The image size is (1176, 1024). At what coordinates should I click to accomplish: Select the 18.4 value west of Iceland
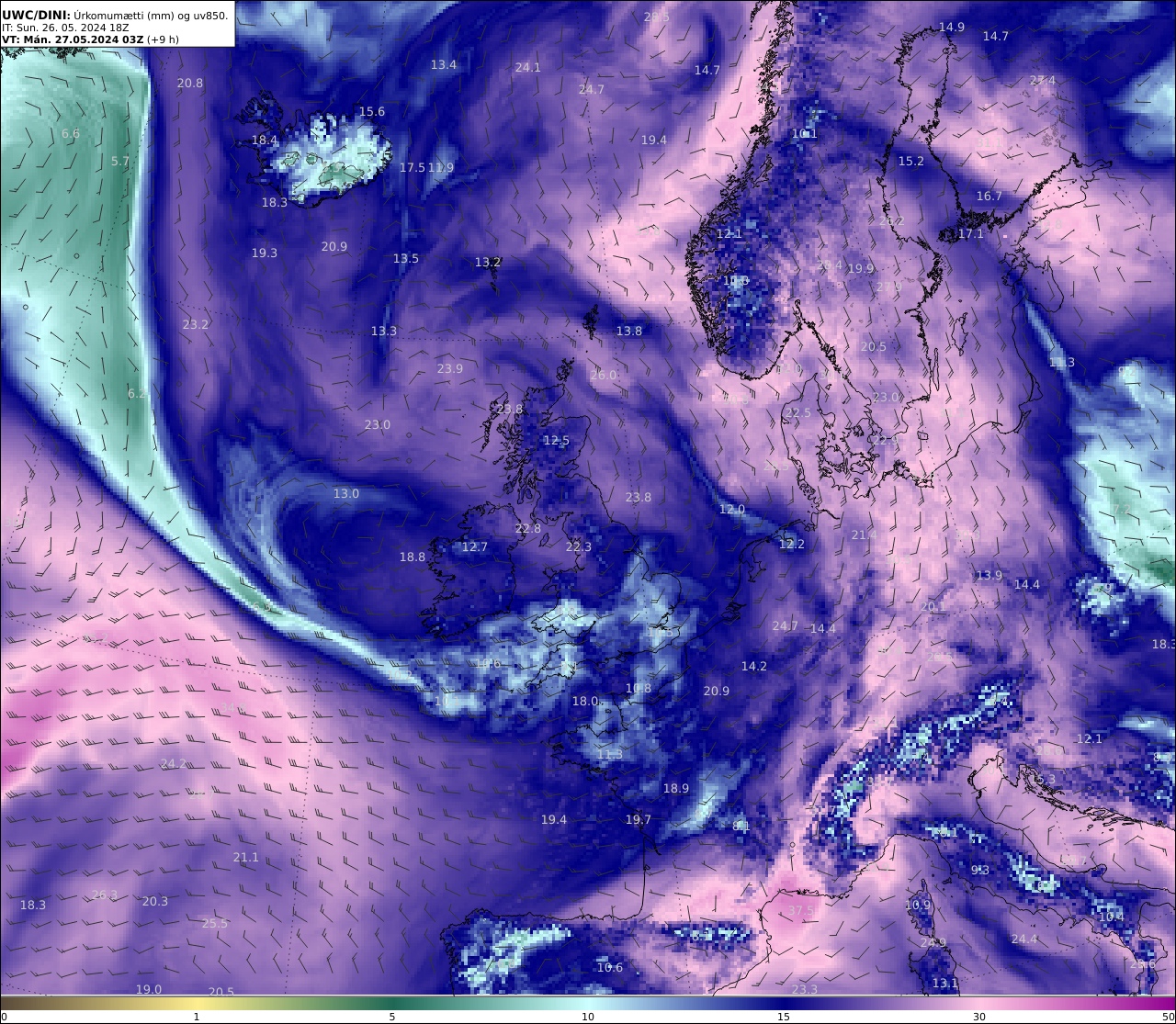click(x=265, y=141)
